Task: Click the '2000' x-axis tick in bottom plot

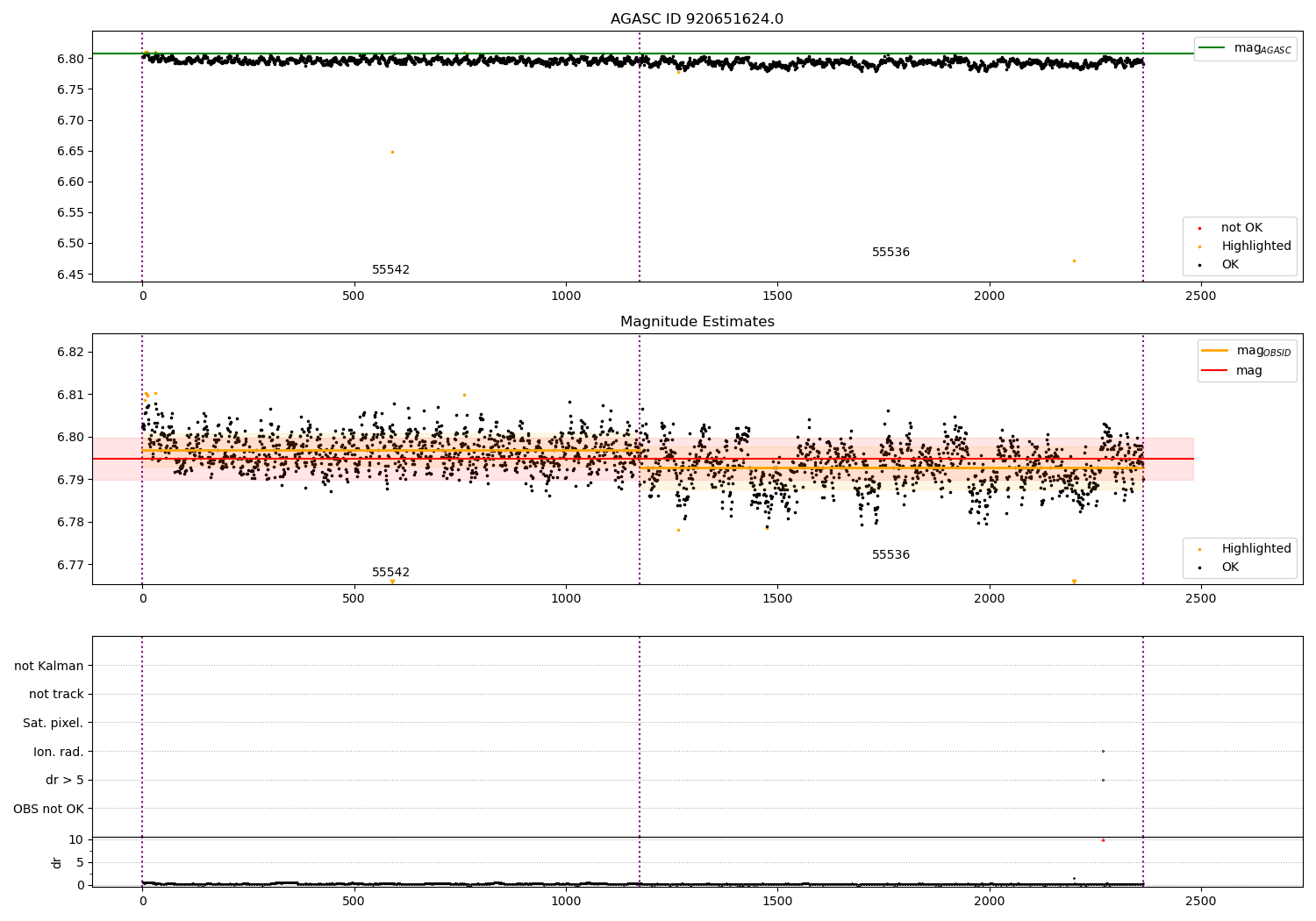Action: [990, 902]
